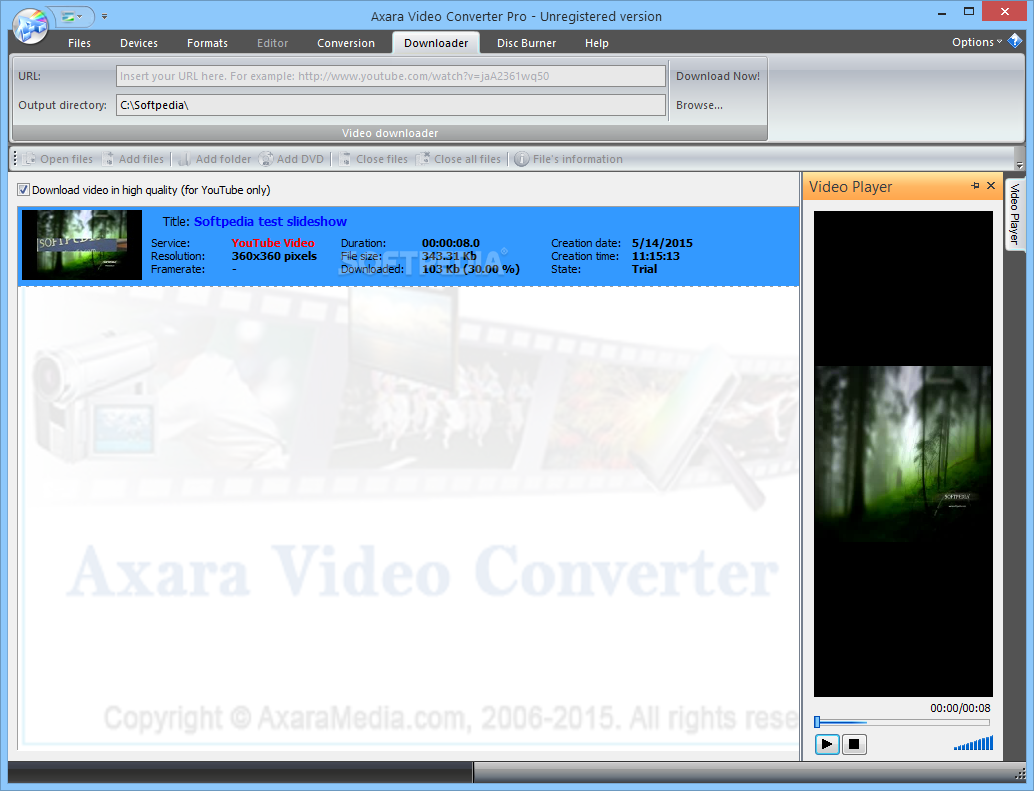Click the Download Now! button
The image size is (1034, 791).
(717, 76)
